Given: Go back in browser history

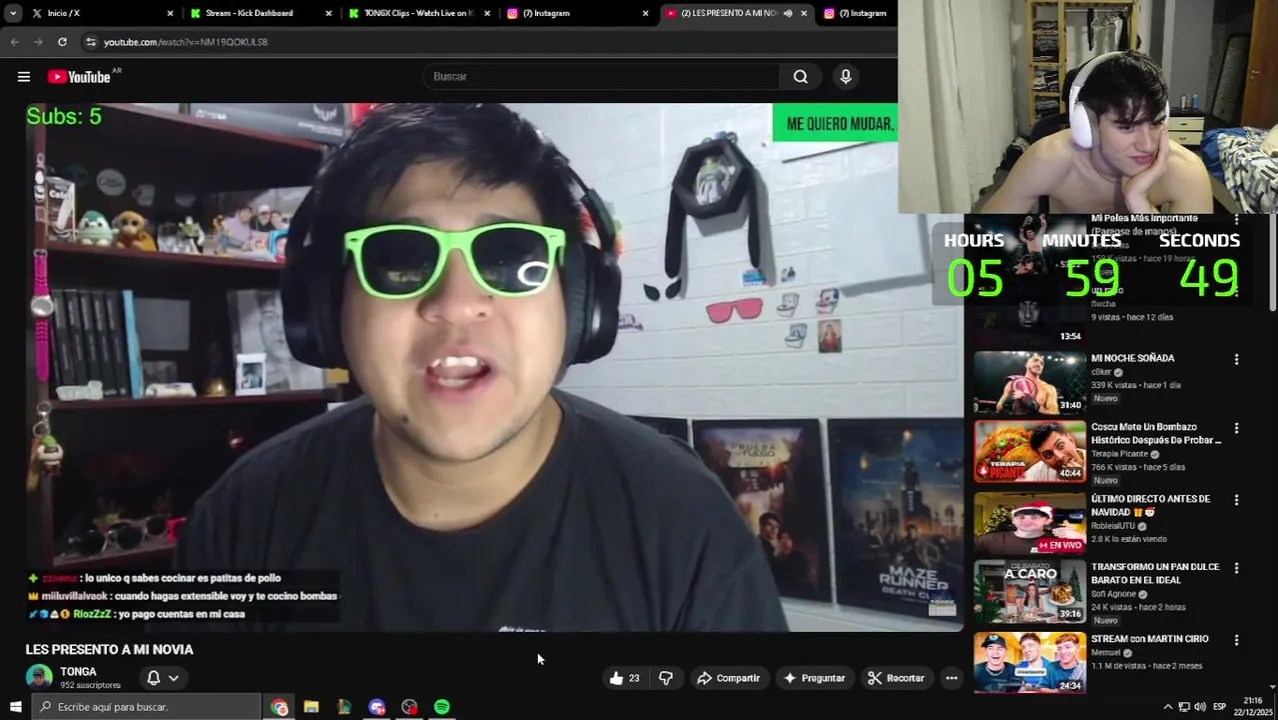Looking at the screenshot, I should [14, 42].
